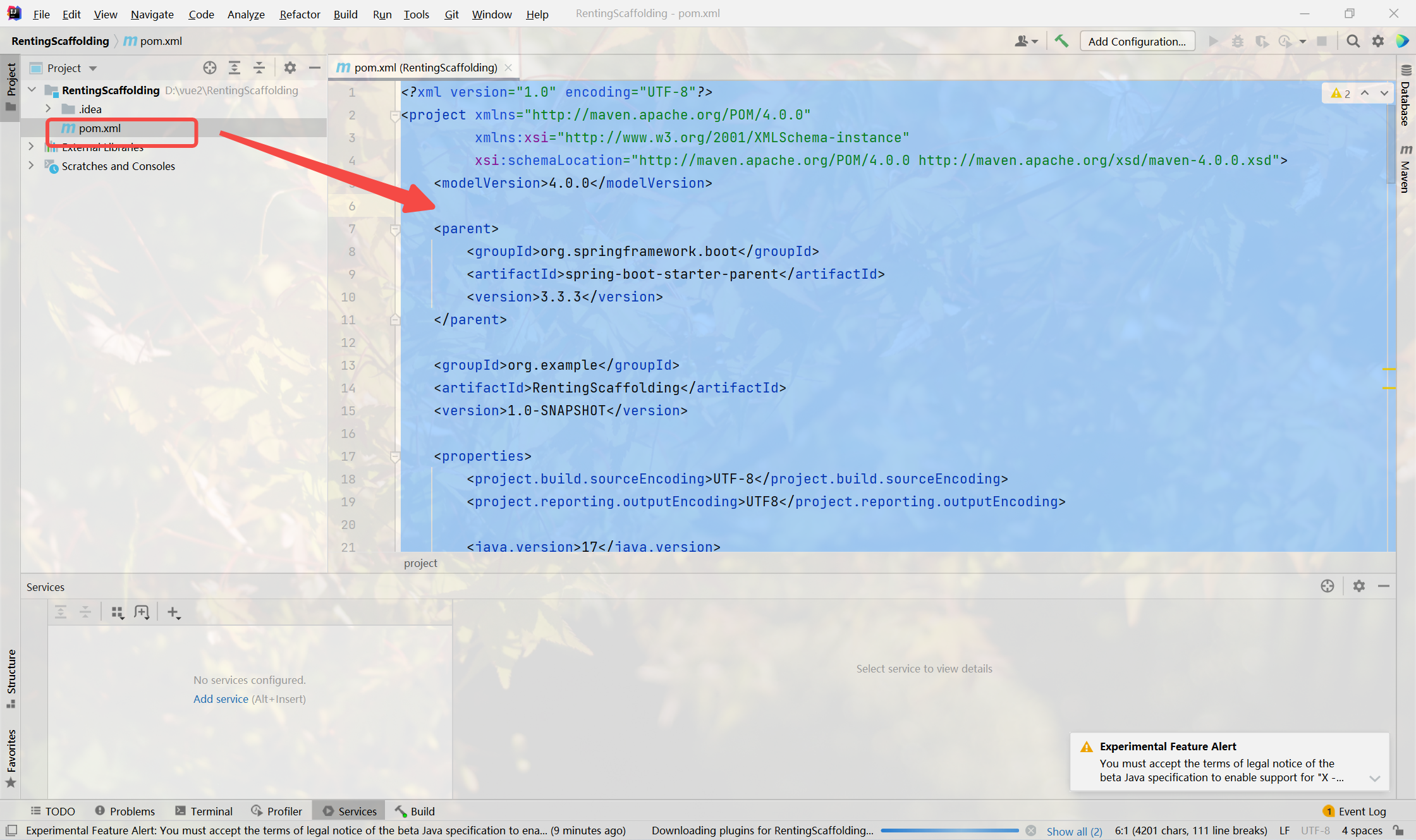Cancel plugin download with the X icon
1416x840 pixels.
pyautogui.click(x=1031, y=831)
